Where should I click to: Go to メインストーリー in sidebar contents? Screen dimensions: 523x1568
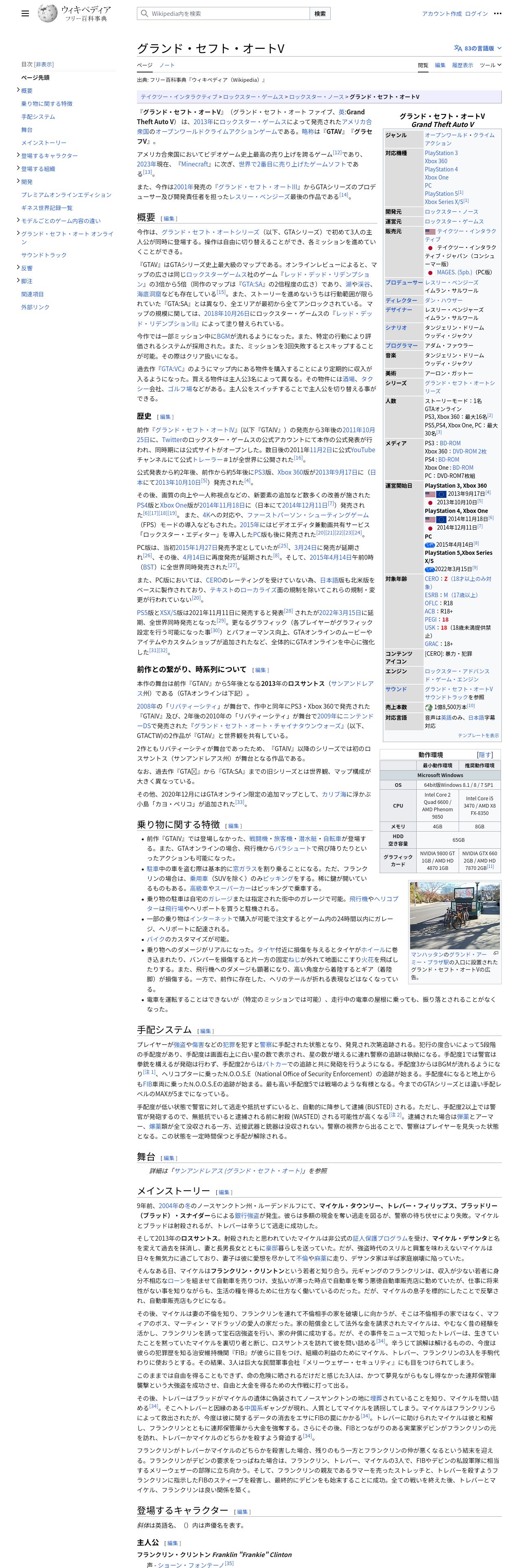point(44,142)
